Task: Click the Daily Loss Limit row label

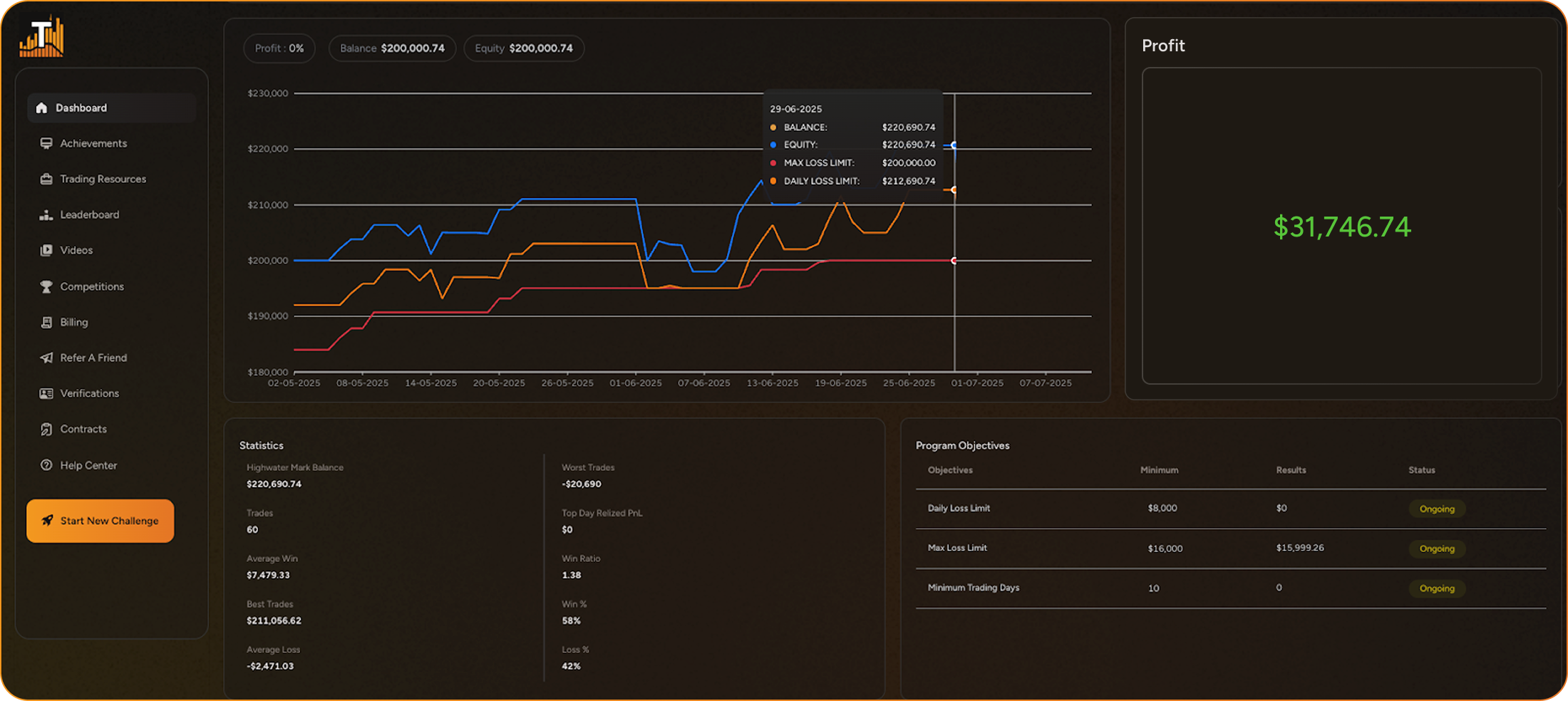Action: [959, 508]
